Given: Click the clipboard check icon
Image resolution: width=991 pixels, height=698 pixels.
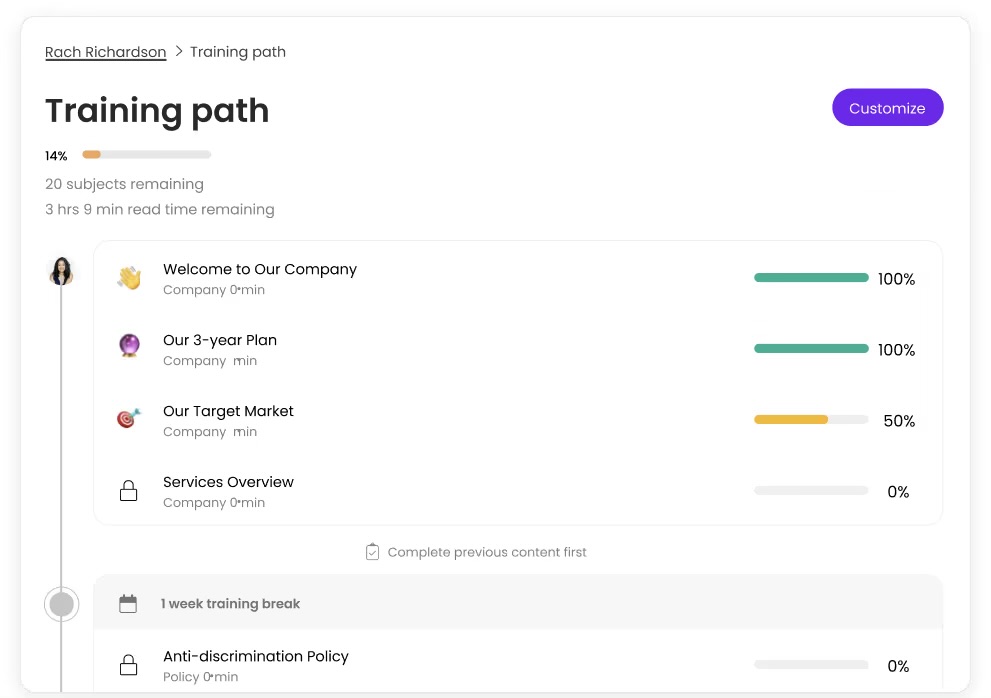Looking at the screenshot, I should point(372,552).
